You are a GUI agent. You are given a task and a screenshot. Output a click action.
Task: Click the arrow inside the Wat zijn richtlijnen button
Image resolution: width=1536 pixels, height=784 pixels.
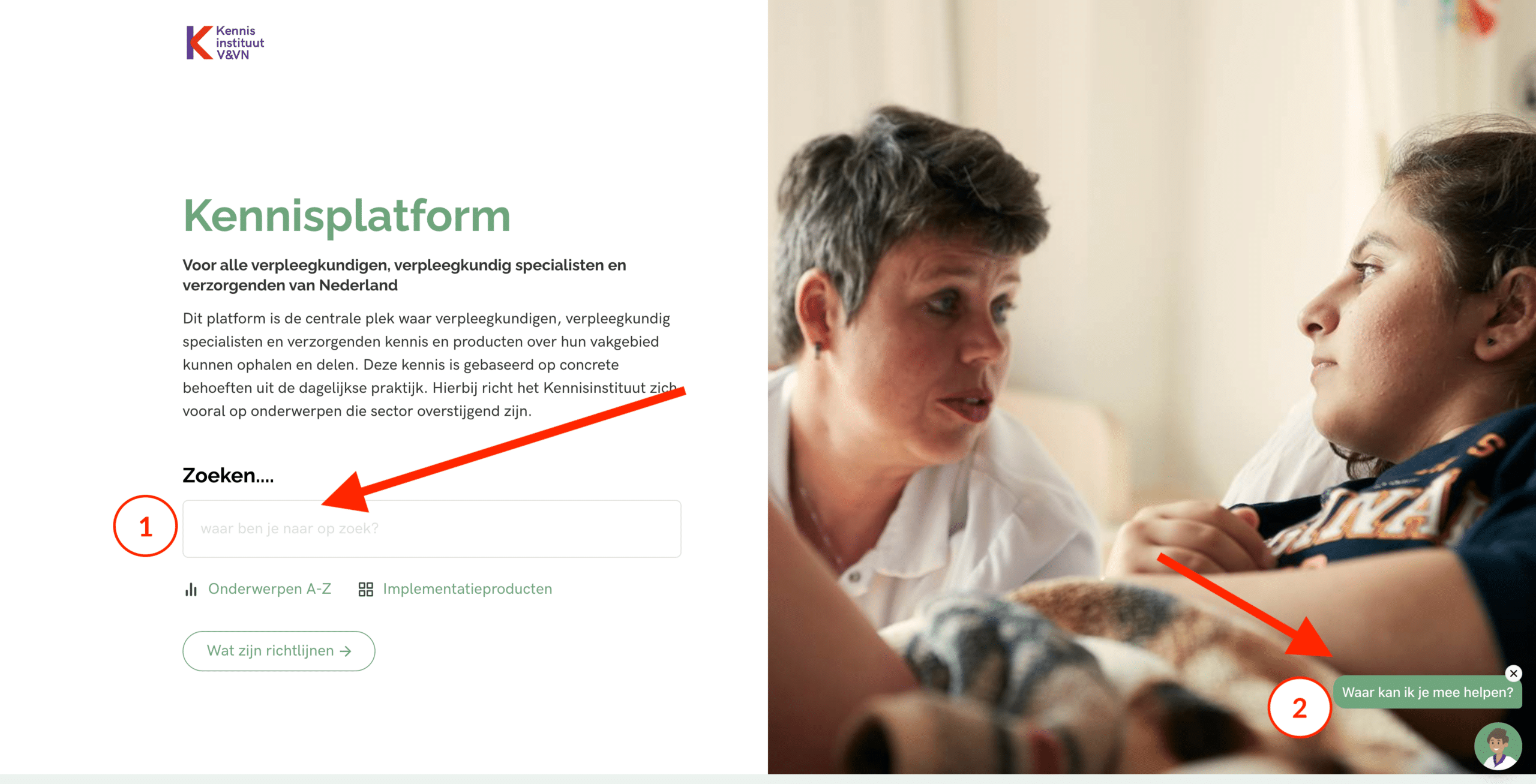346,651
